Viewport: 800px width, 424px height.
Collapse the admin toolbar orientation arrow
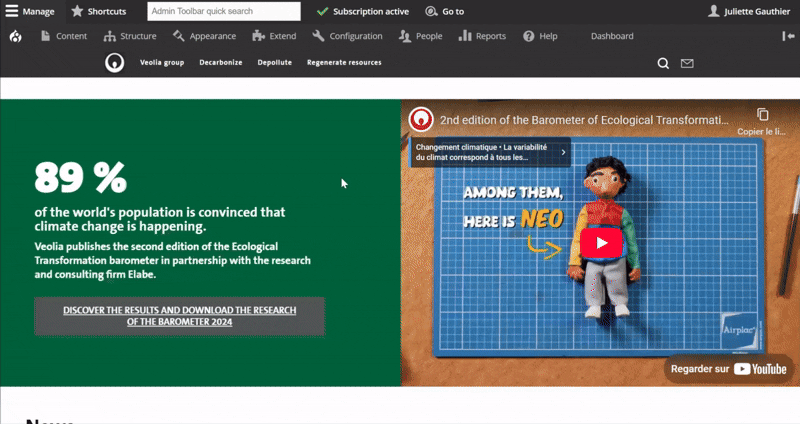tap(787, 36)
